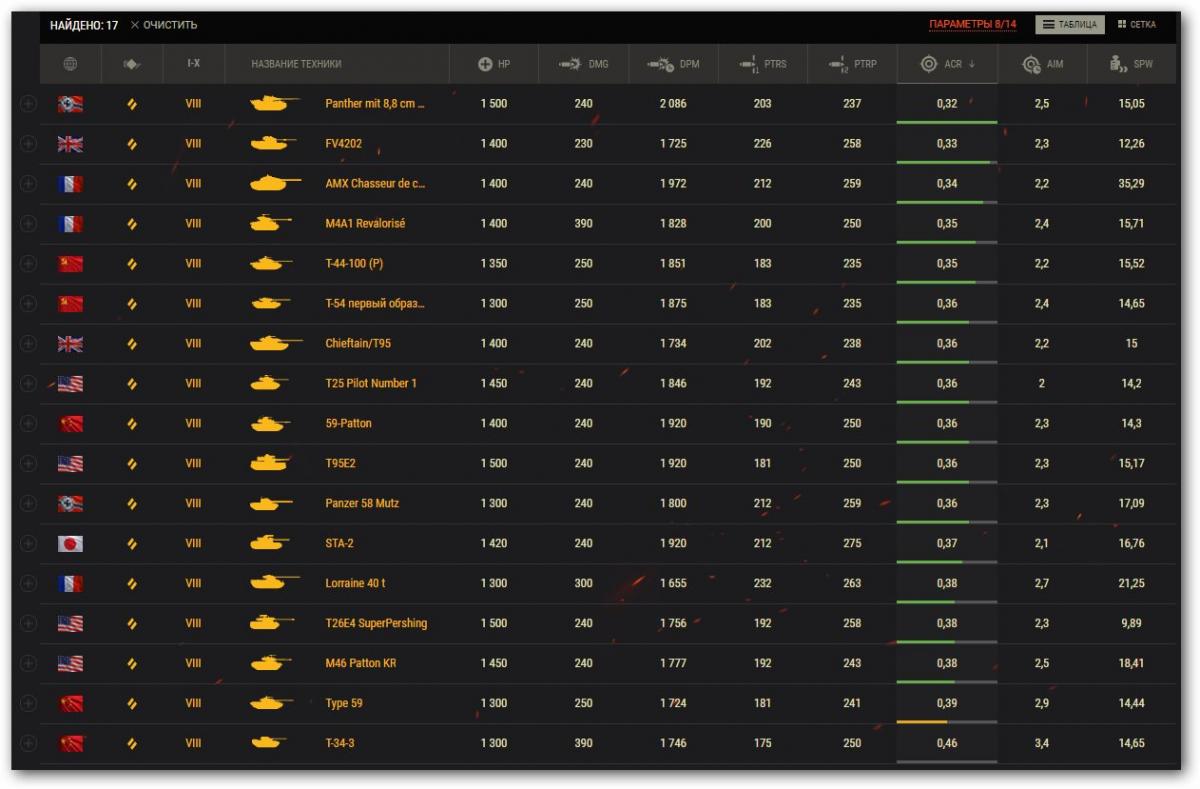Sort table by AIM column header
This screenshot has height=789, width=1200.
tap(1042, 64)
